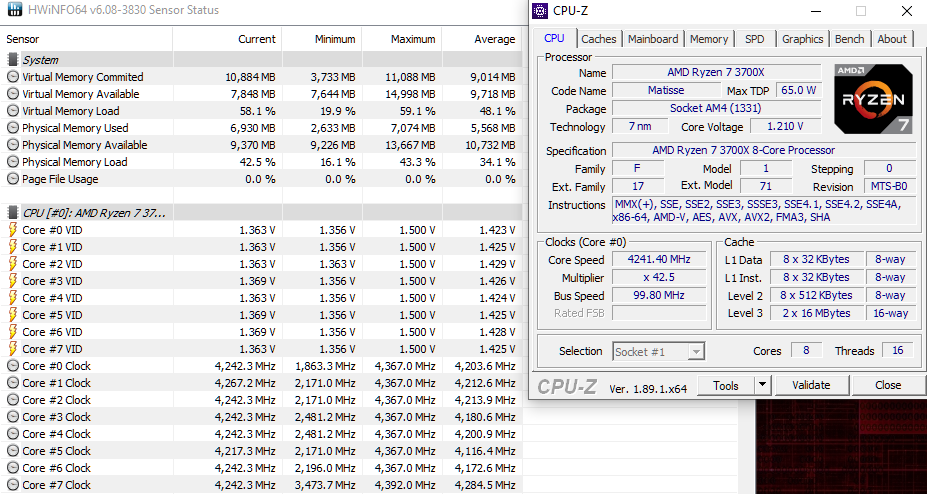927x494 pixels.
Task: Switch to the Mainboard tab
Action: pyautogui.click(x=653, y=39)
